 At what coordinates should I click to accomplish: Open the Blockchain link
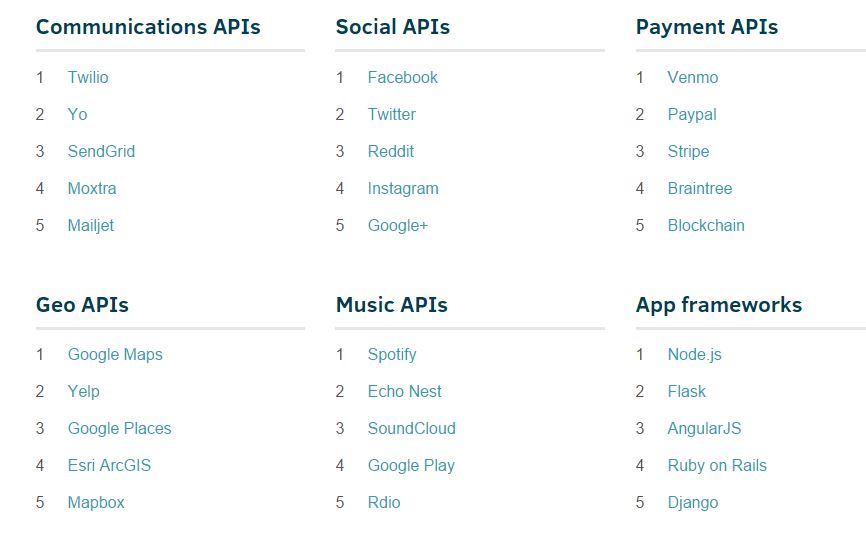[x=706, y=225]
